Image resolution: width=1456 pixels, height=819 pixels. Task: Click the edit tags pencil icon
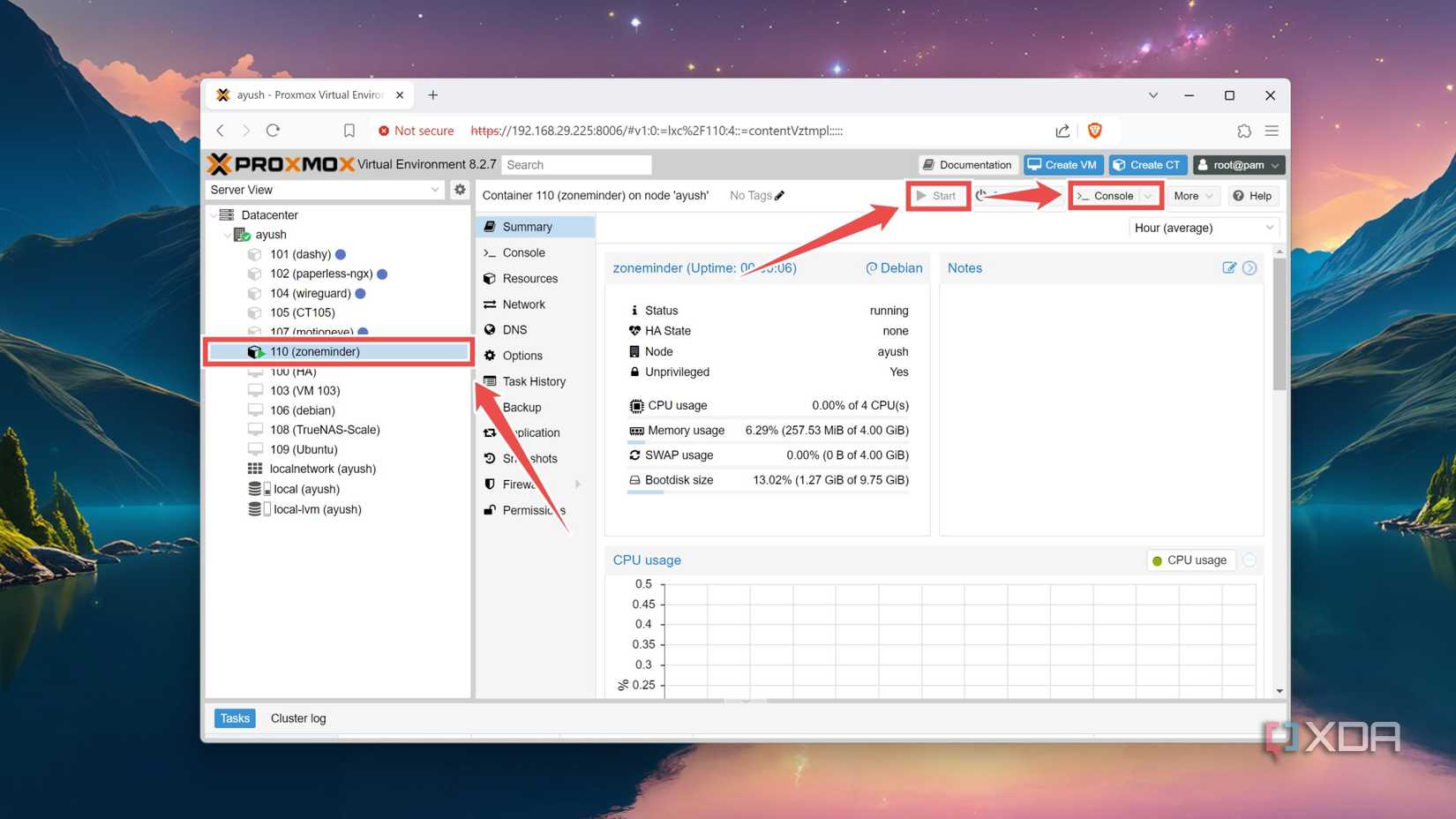tap(779, 196)
